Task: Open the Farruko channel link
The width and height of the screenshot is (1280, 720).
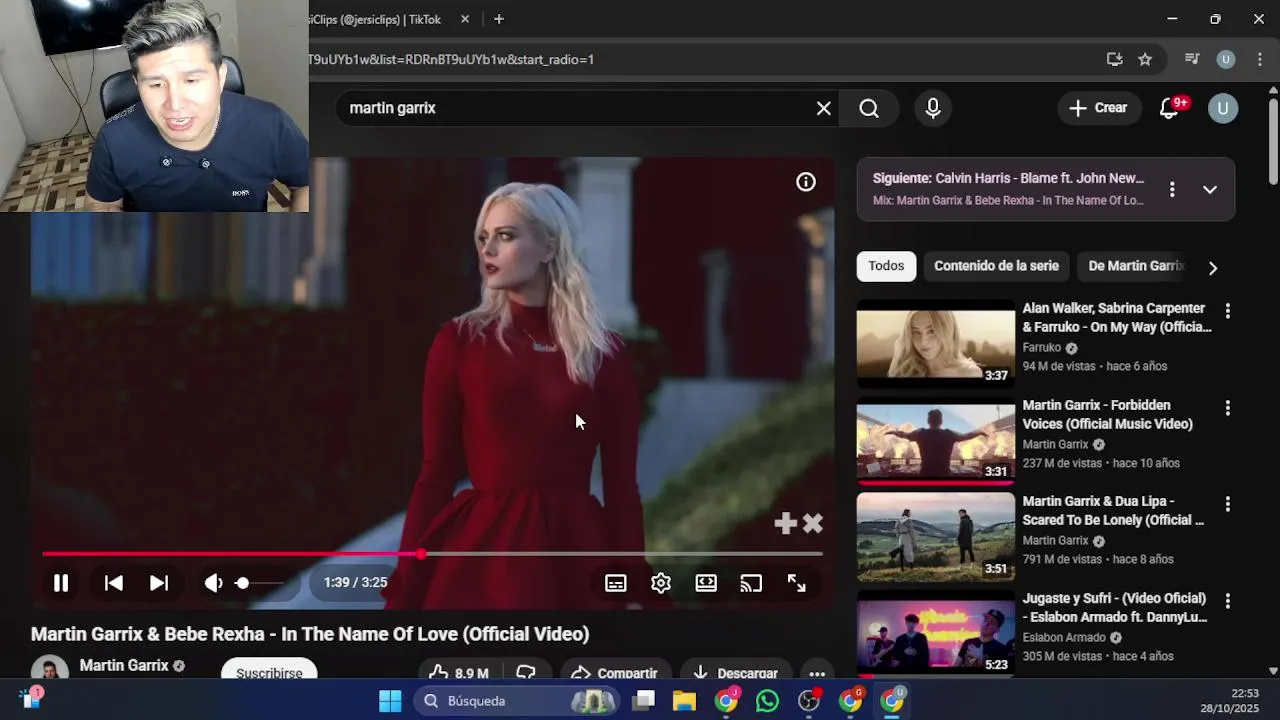Action: (1041, 347)
